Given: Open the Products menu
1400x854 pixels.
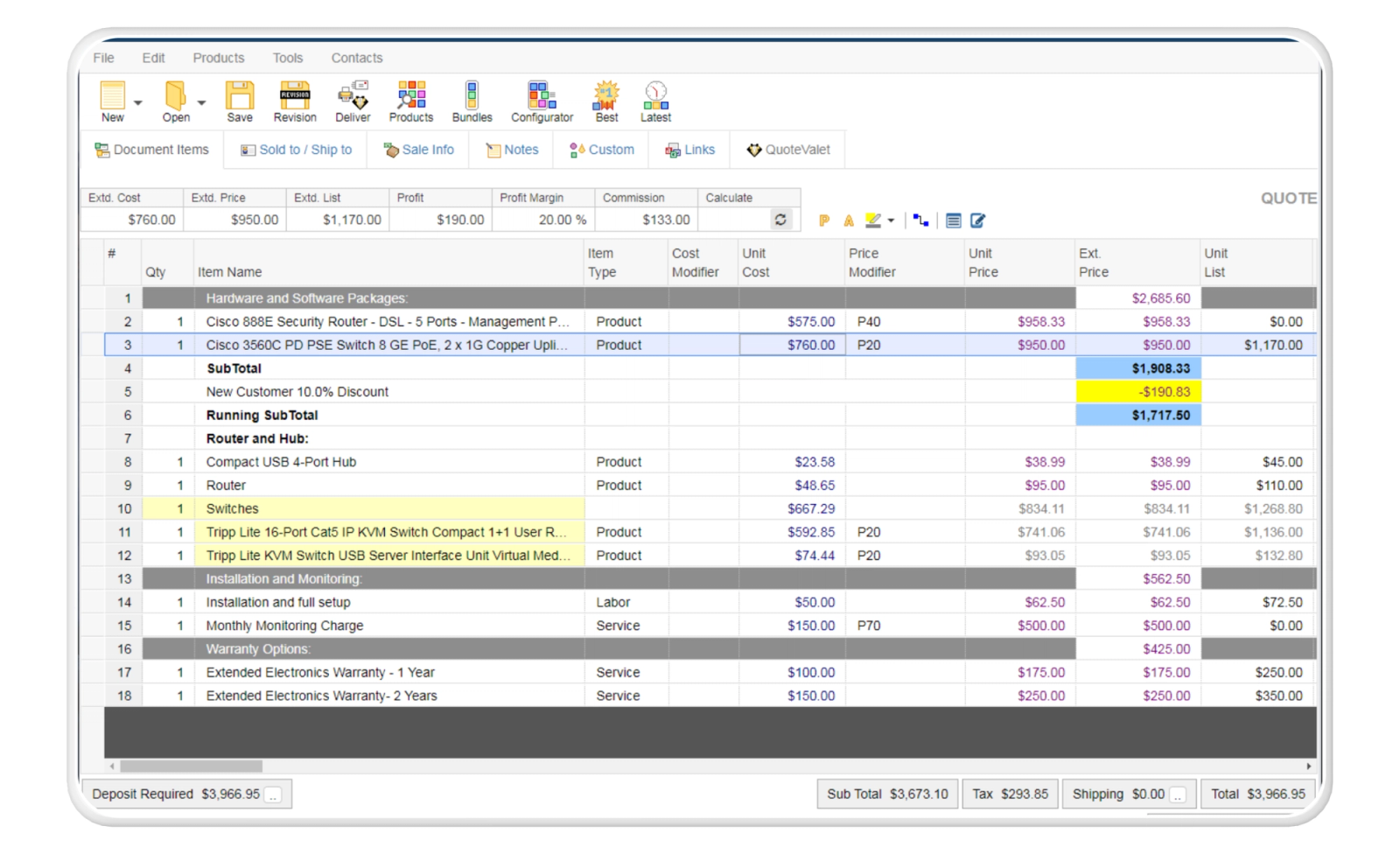Looking at the screenshot, I should 219,58.
